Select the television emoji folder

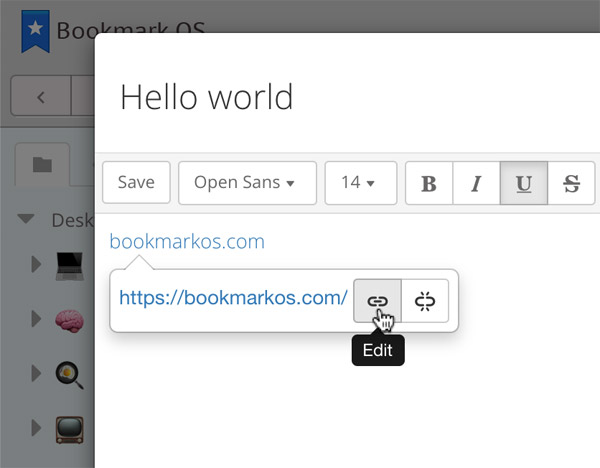point(68,430)
